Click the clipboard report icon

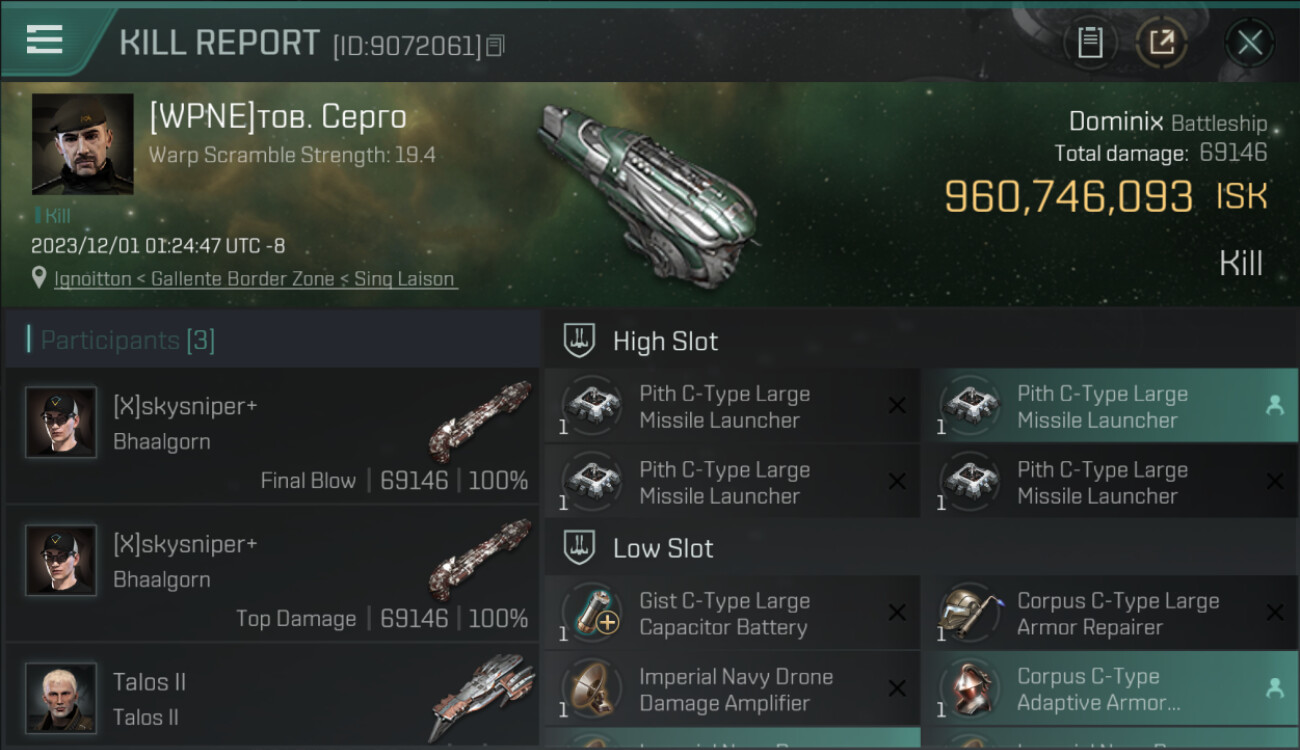(x=1090, y=42)
